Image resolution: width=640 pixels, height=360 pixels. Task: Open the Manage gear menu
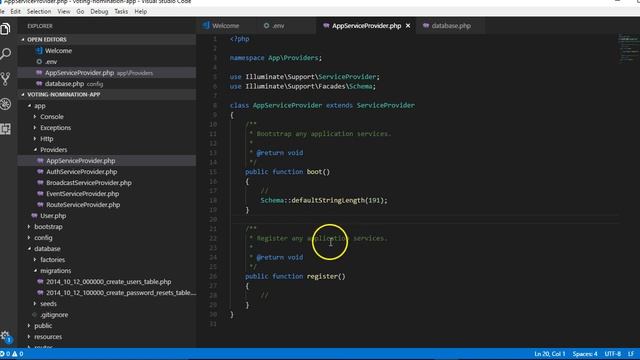click(6, 336)
